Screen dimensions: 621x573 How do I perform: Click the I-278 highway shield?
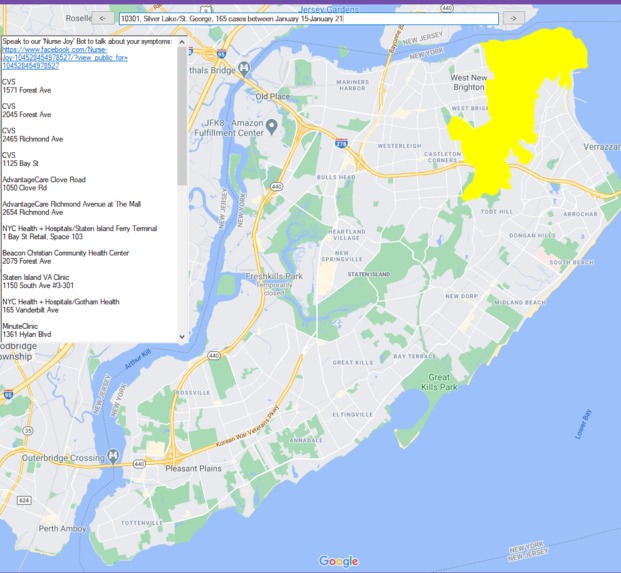point(341,142)
